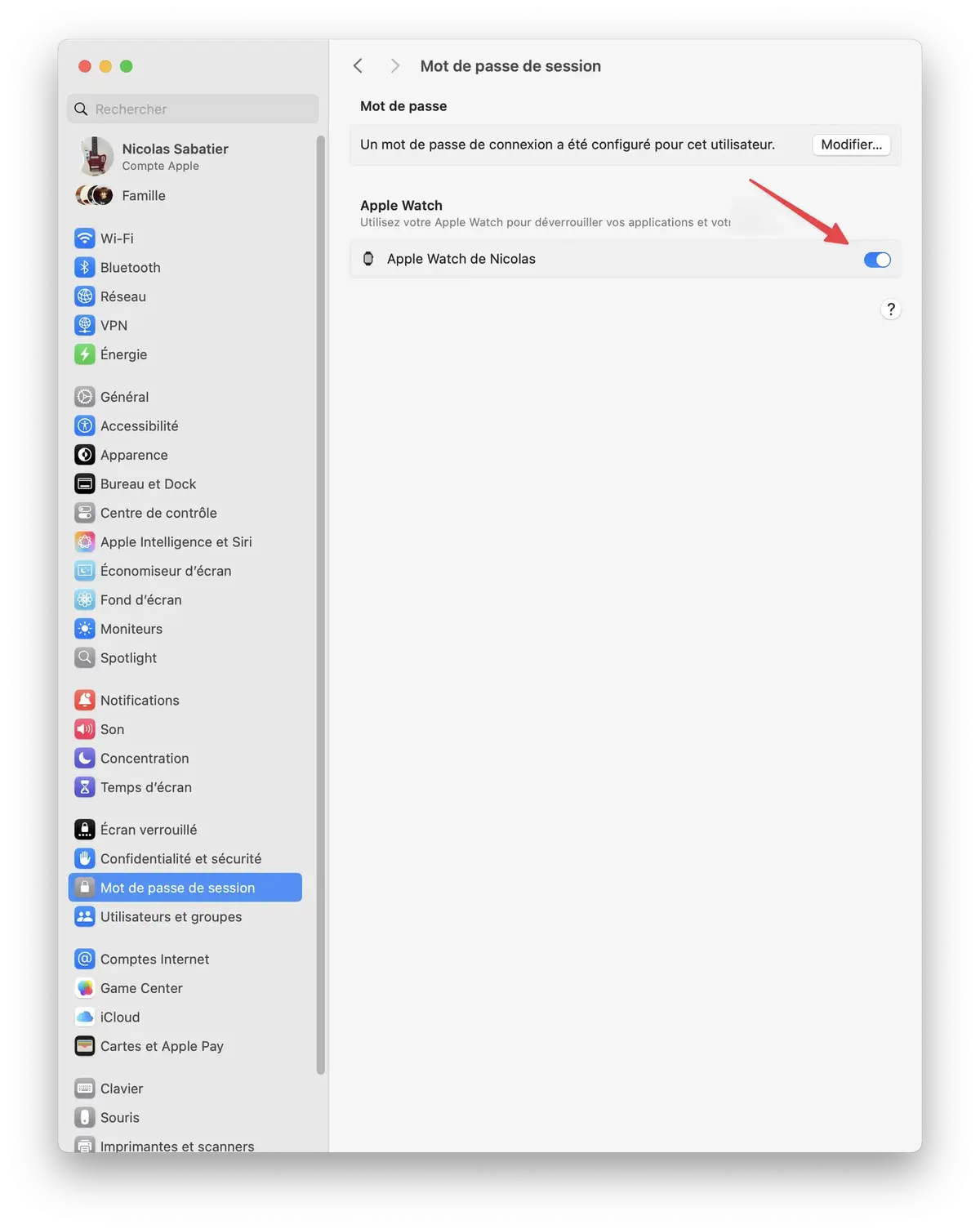
Task: Select the Bluetooth settings icon
Action: 85,267
